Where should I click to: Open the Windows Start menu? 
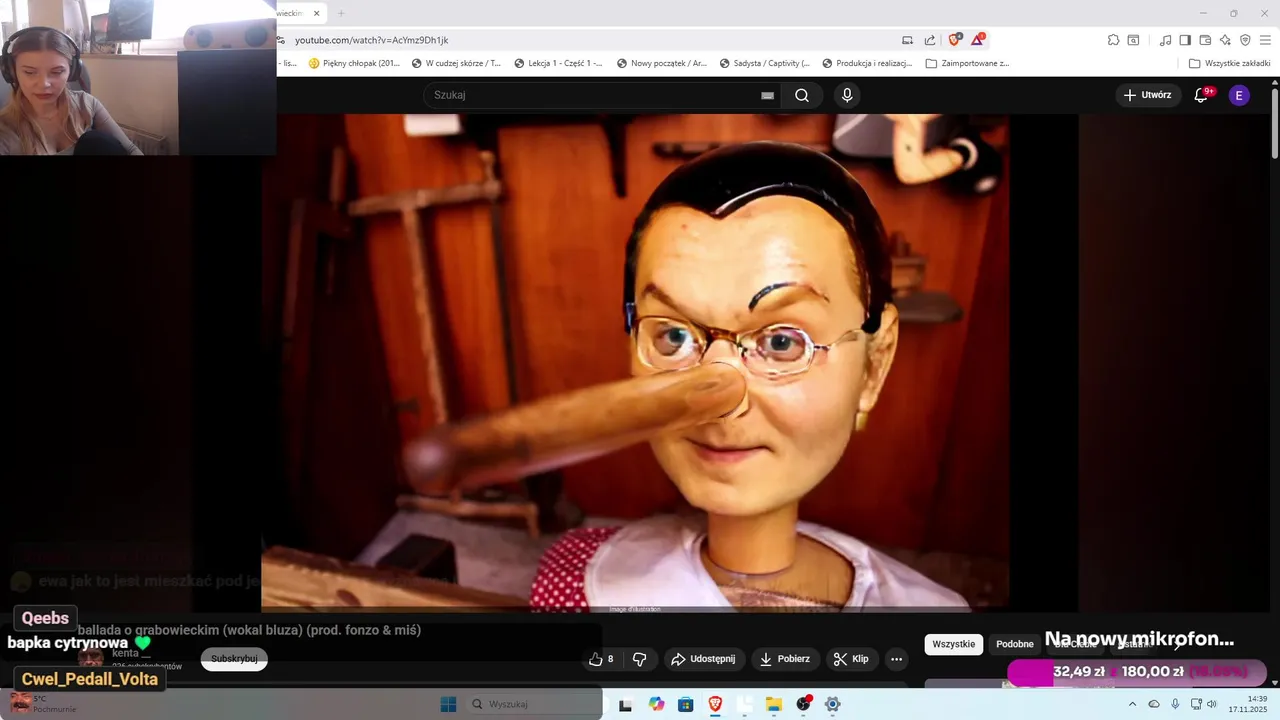448,704
